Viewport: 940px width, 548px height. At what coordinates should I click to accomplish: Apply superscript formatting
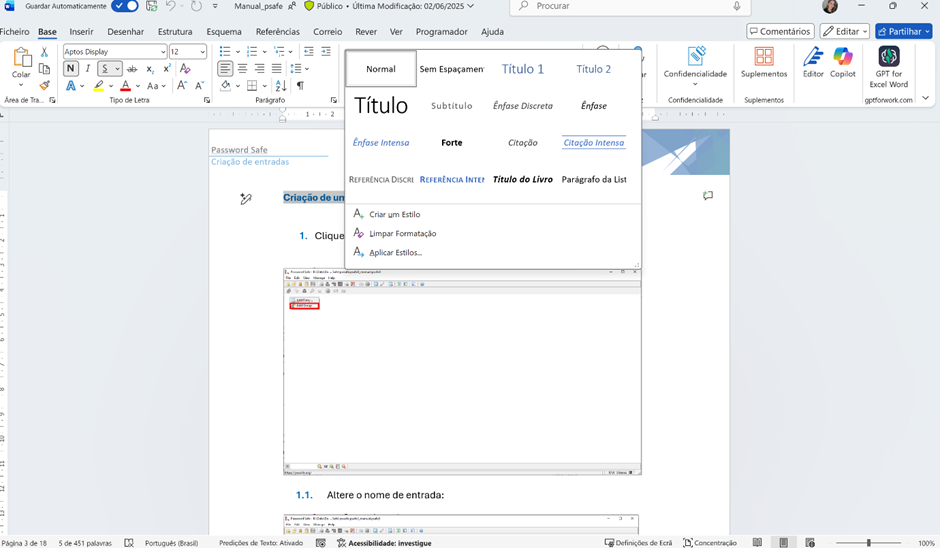tap(166, 69)
